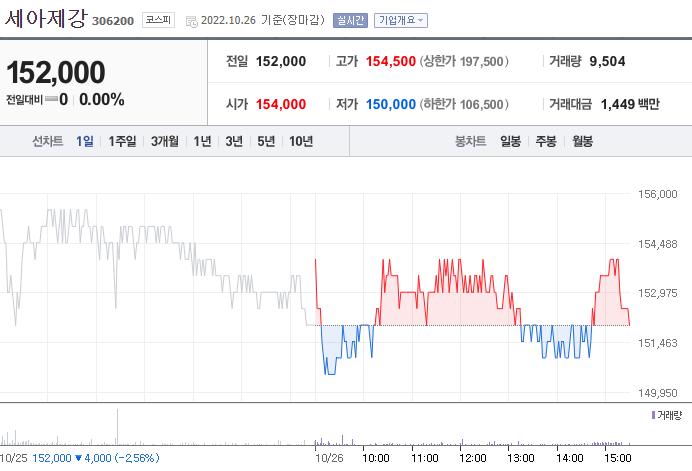Click the 151,463 y-axis label
The image size is (692, 471).
[658, 343]
